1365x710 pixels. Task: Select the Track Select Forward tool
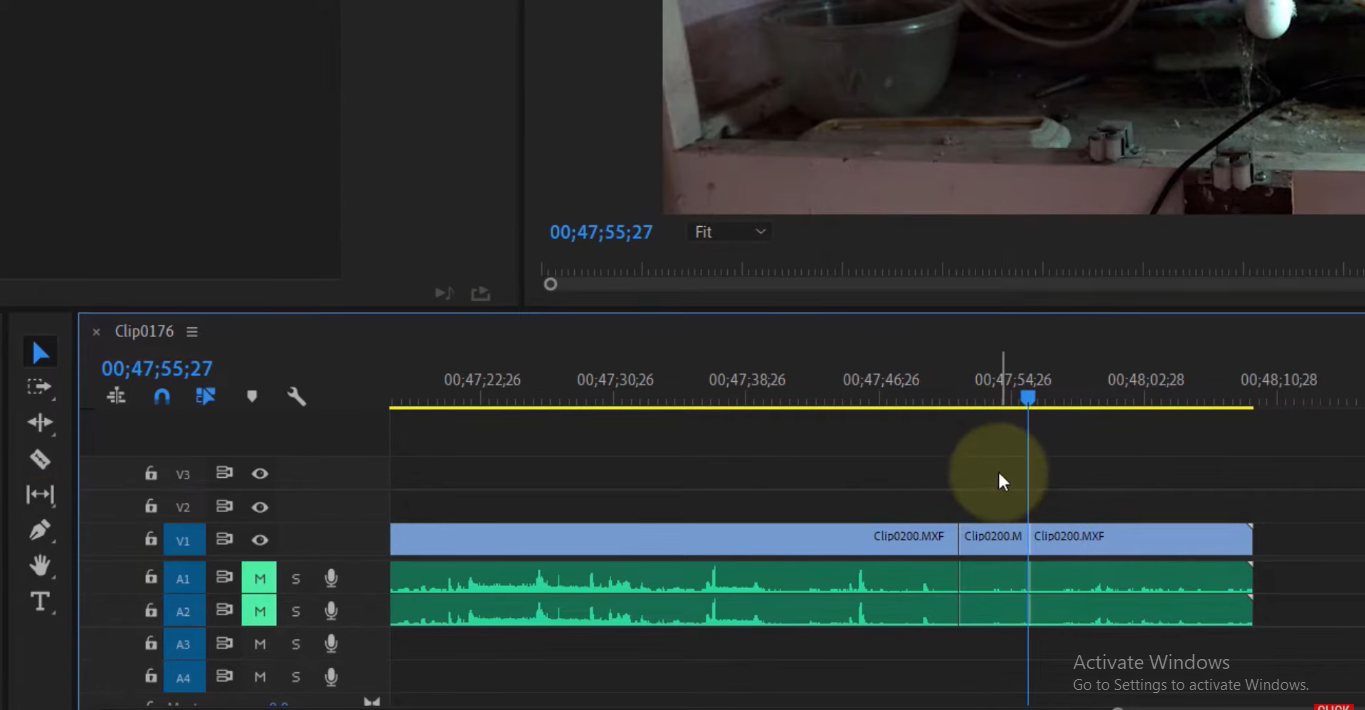(x=40, y=388)
